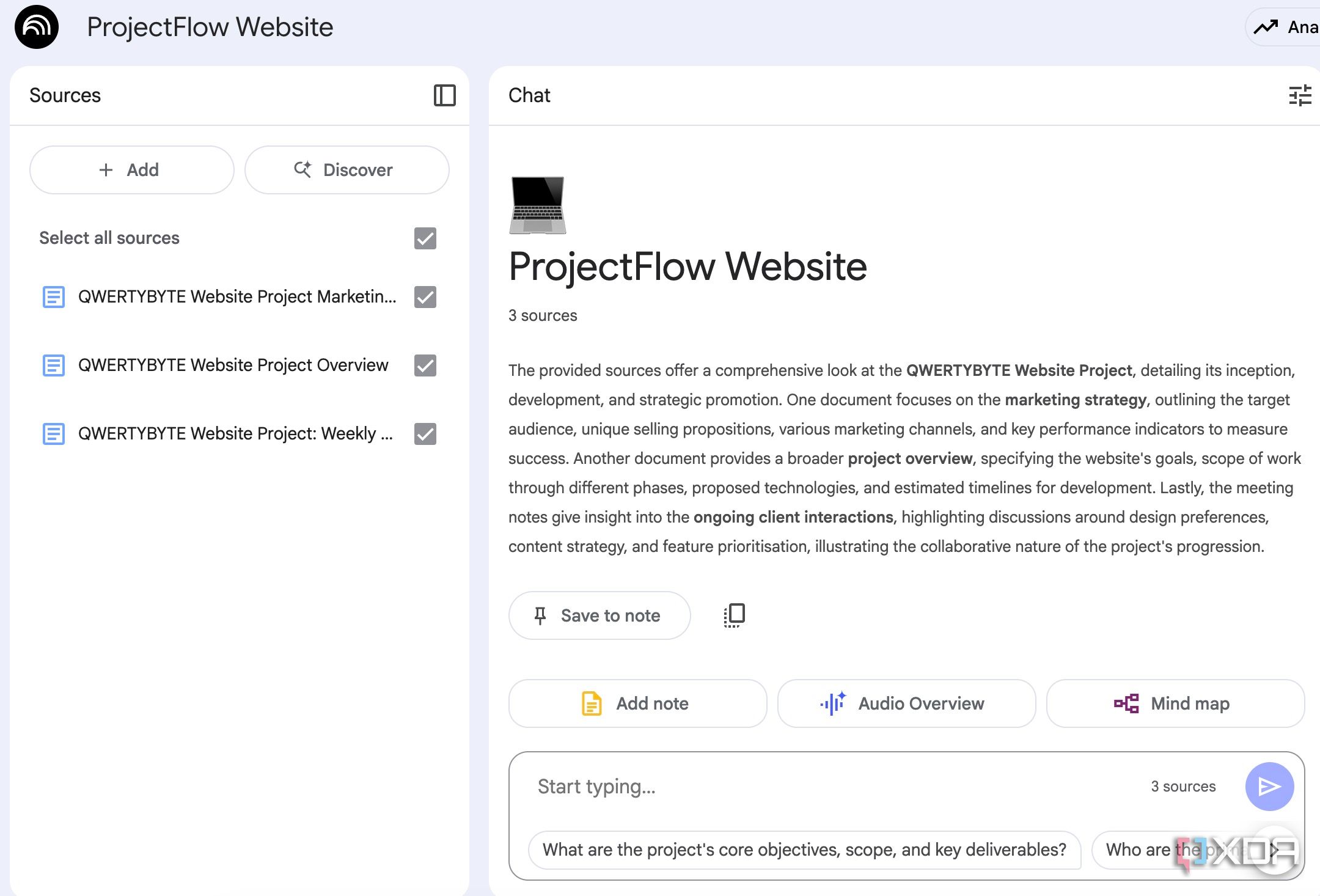This screenshot has height=896, width=1320.
Task: Uncheck the Website Project Overview source
Action: [425, 365]
